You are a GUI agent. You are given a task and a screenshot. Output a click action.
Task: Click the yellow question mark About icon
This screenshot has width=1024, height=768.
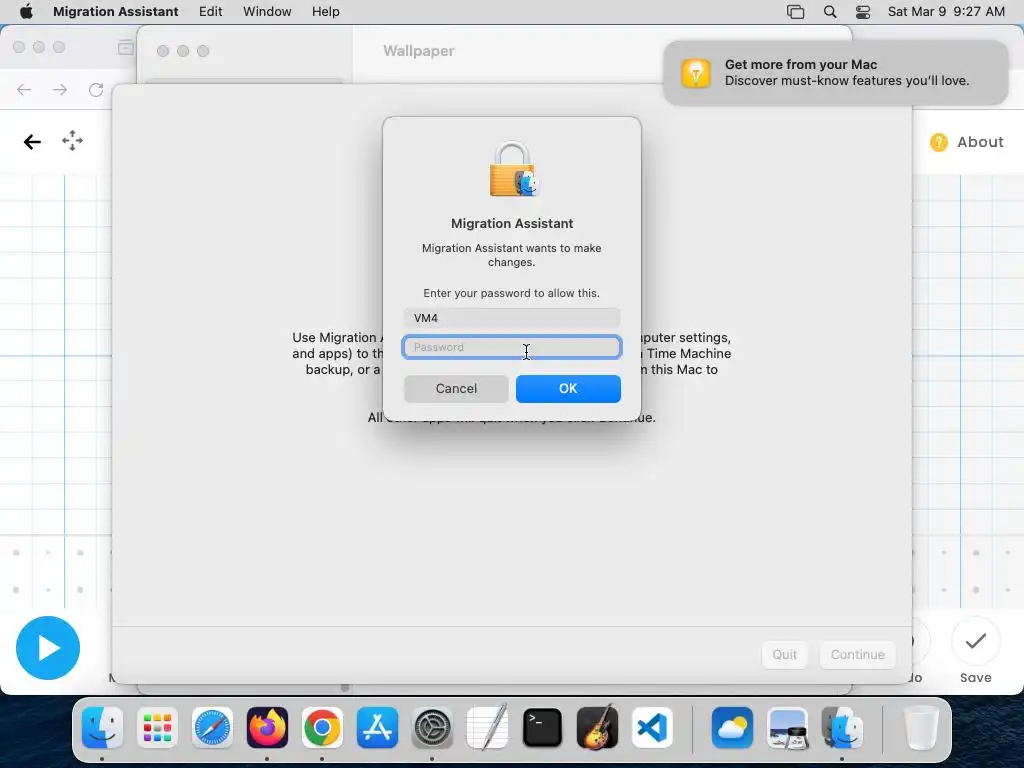[x=938, y=142]
